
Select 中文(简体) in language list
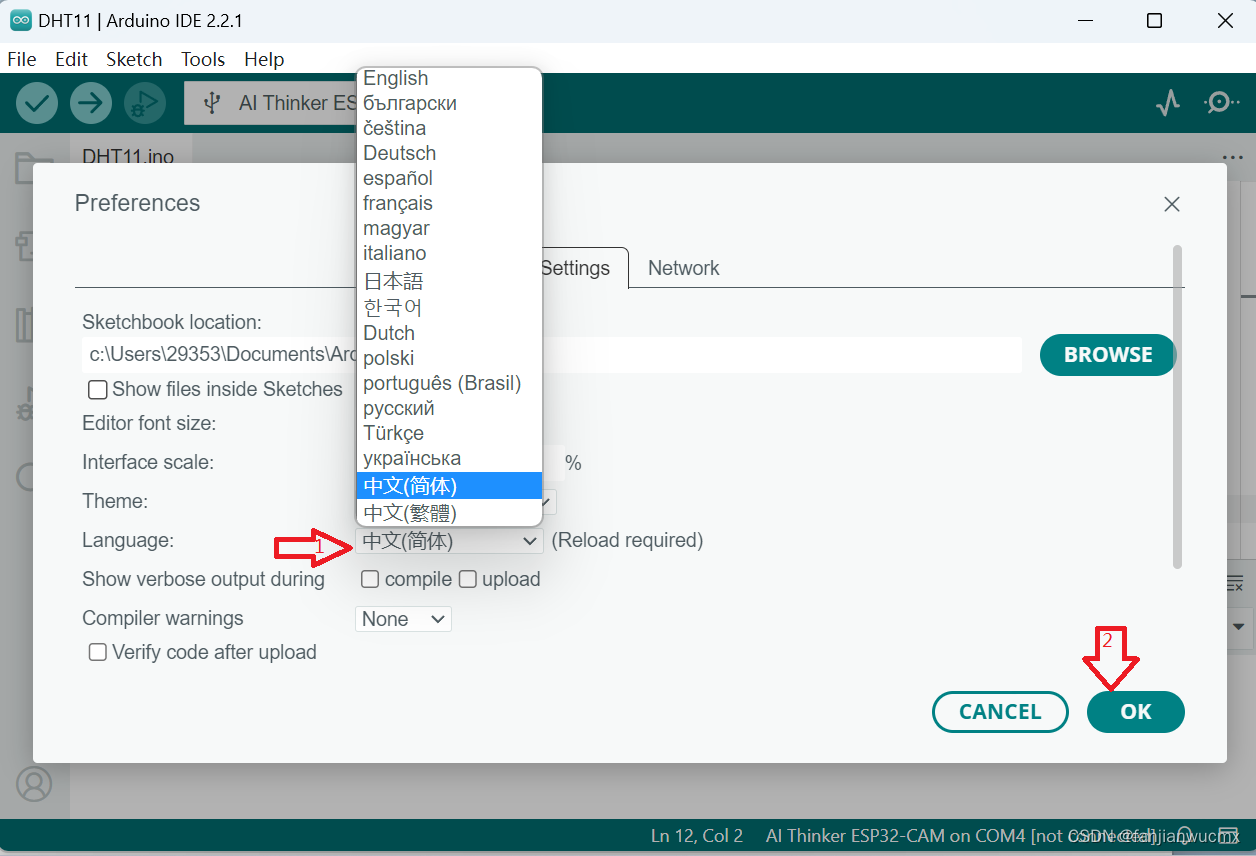point(449,486)
